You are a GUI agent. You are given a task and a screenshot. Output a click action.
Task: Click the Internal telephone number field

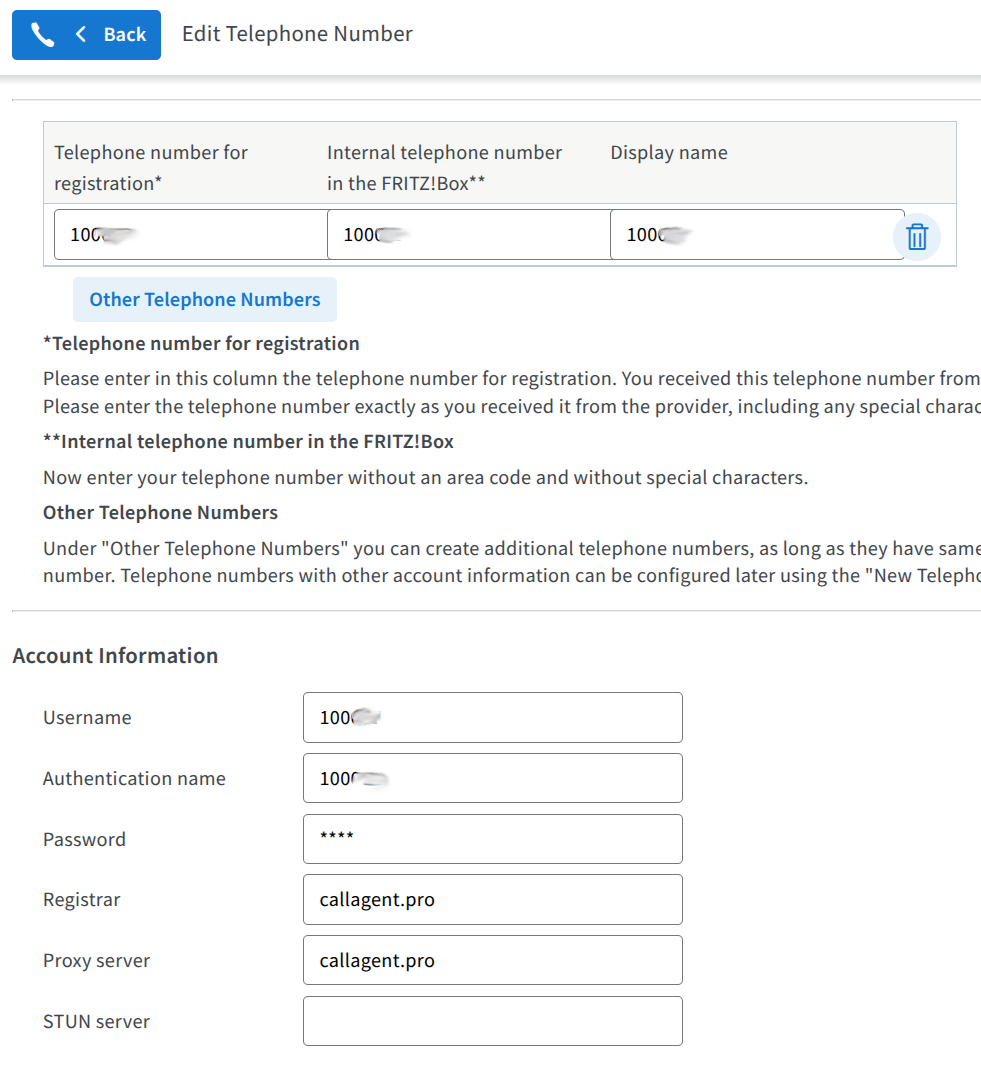pos(468,233)
